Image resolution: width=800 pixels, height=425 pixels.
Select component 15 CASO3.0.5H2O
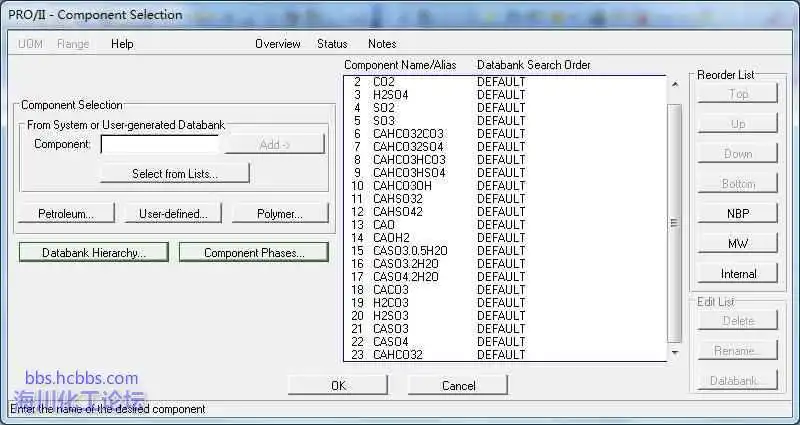(505, 251)
